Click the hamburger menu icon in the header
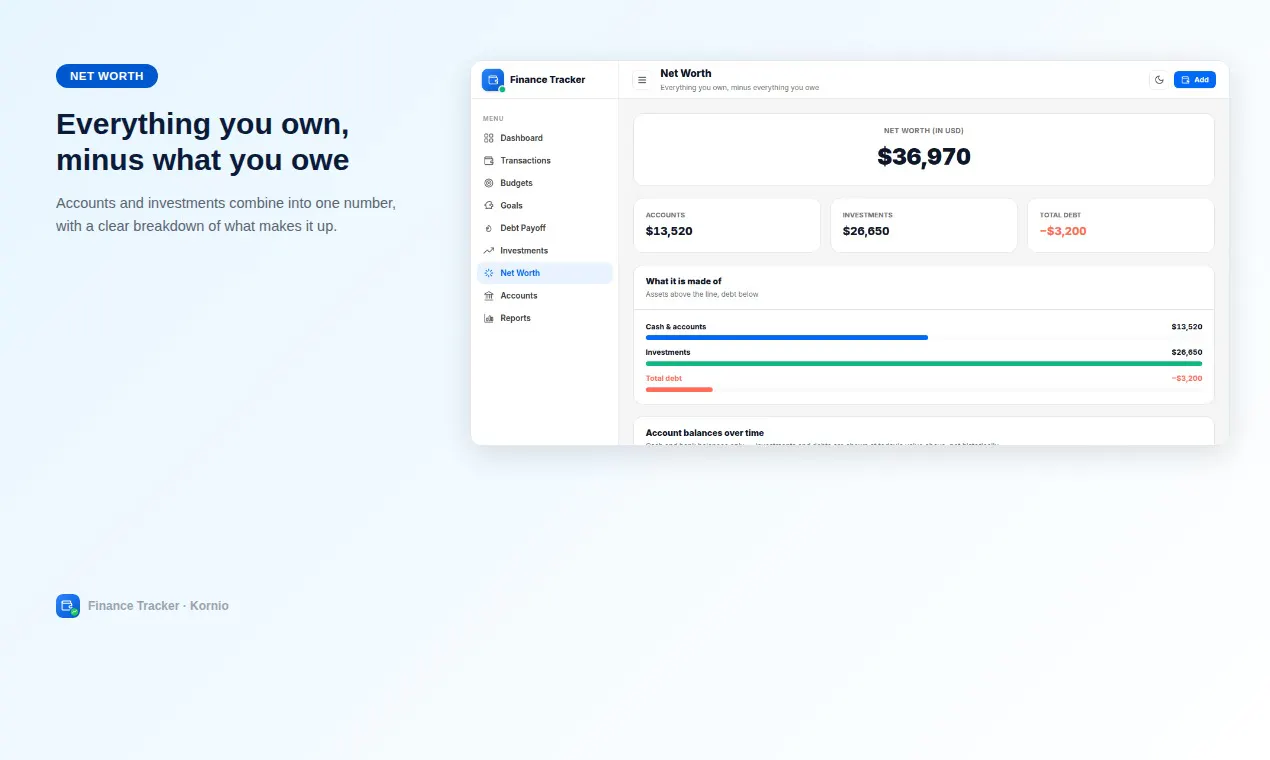 [x=642, y=80]
